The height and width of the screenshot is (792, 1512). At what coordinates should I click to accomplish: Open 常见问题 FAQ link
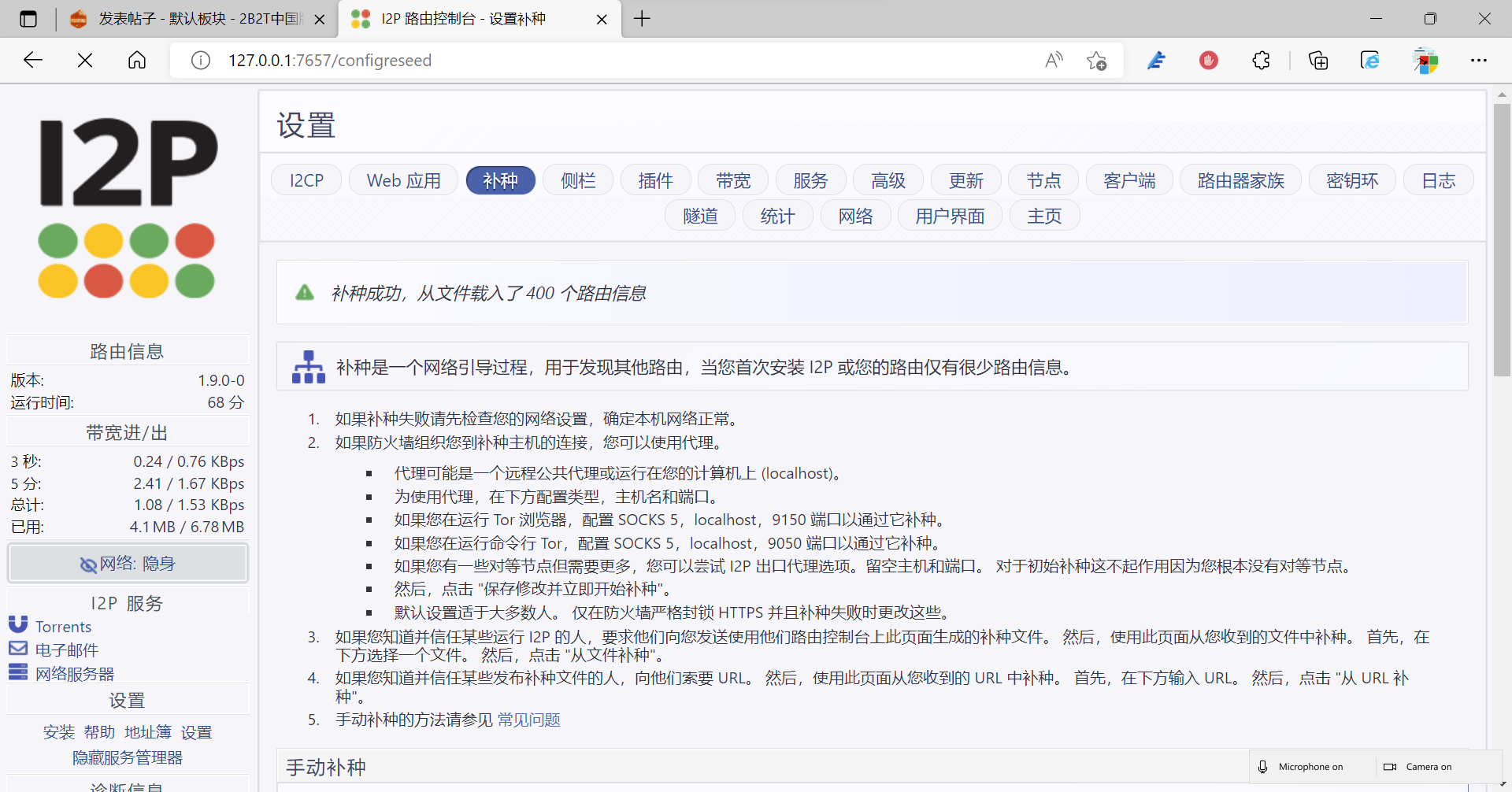click(528, 720)
